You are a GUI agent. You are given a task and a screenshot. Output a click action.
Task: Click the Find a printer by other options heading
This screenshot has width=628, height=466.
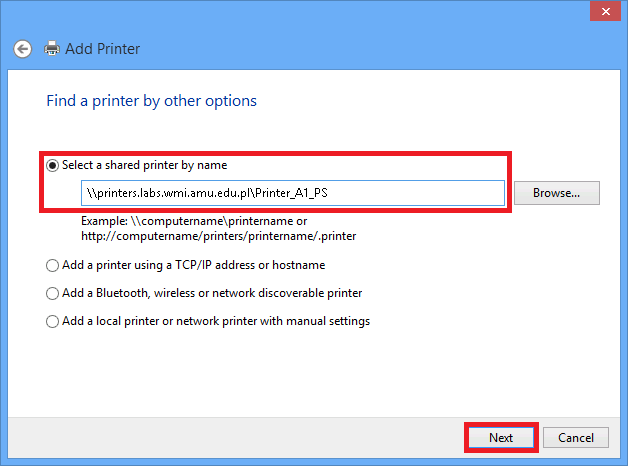[x=151, y=101]
